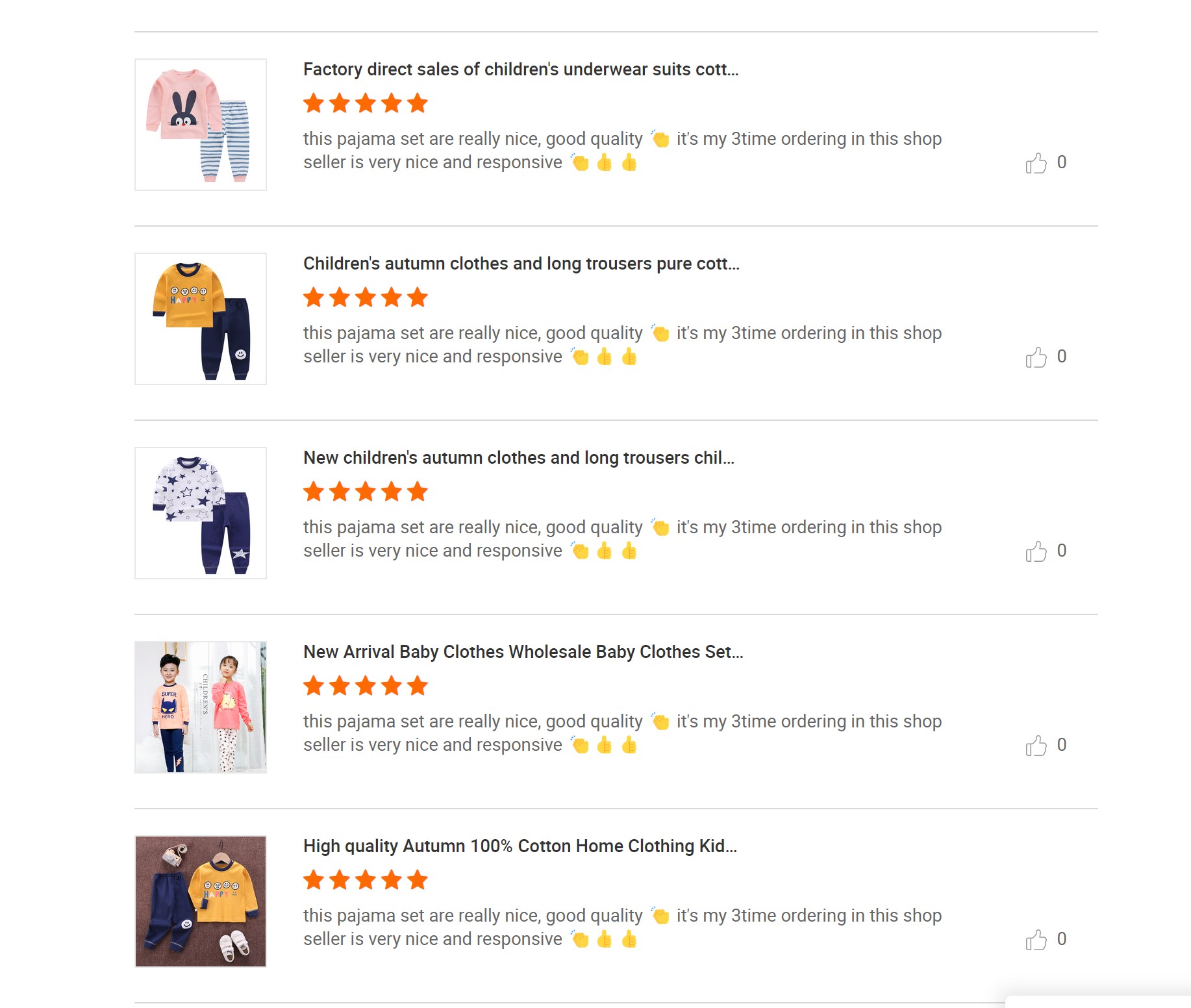Click star rating of High quality Autumn review

[x=365, y=880]
